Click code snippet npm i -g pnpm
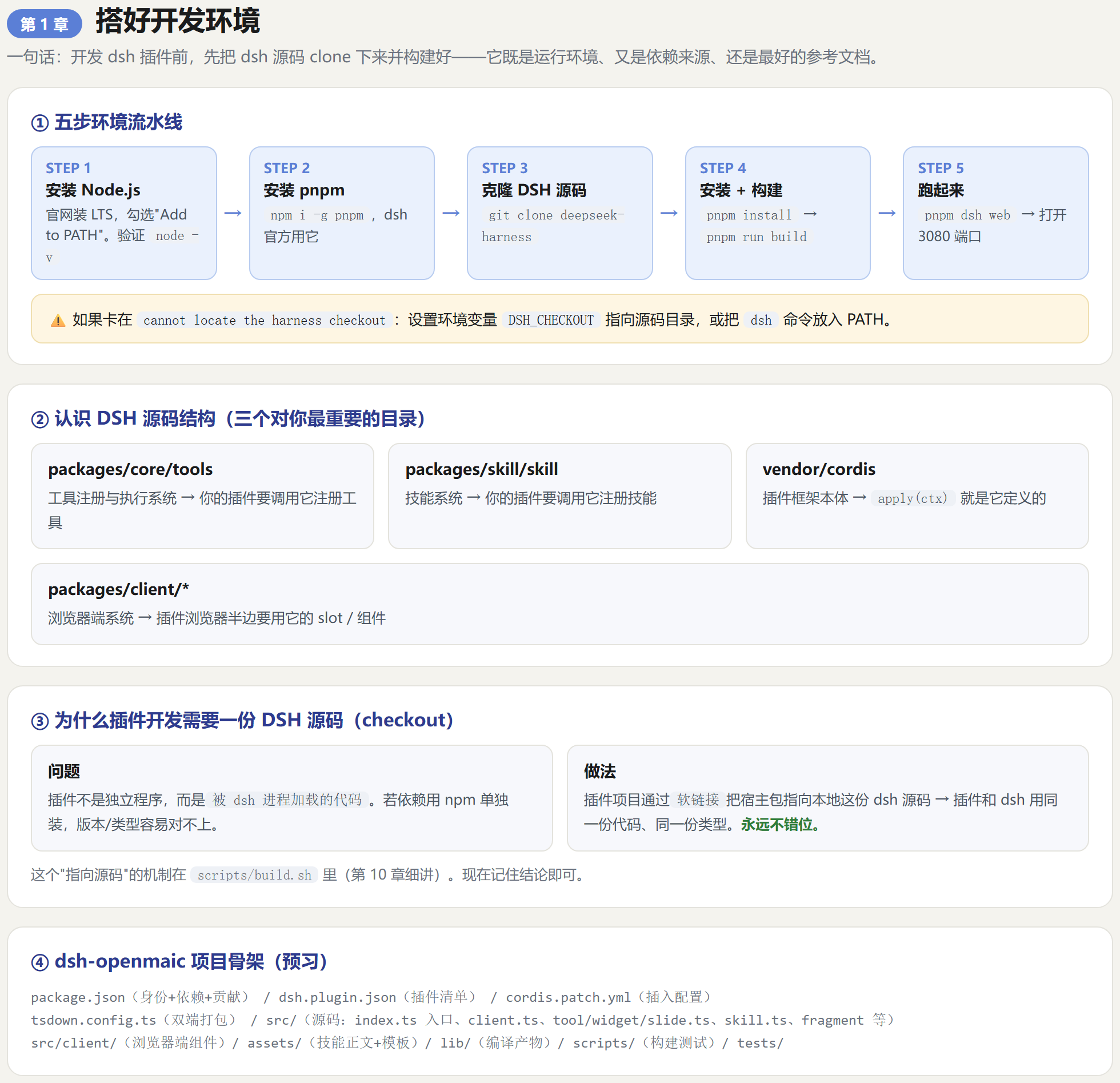The height and width of the screenshot is (1083, 1120). (x=317, y=215)
